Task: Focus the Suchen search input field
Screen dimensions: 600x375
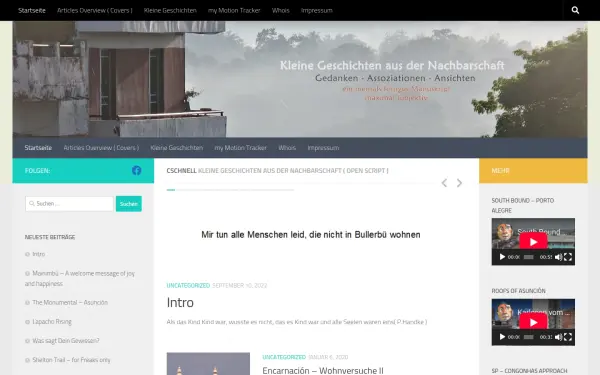Action: tap(69, 204)
